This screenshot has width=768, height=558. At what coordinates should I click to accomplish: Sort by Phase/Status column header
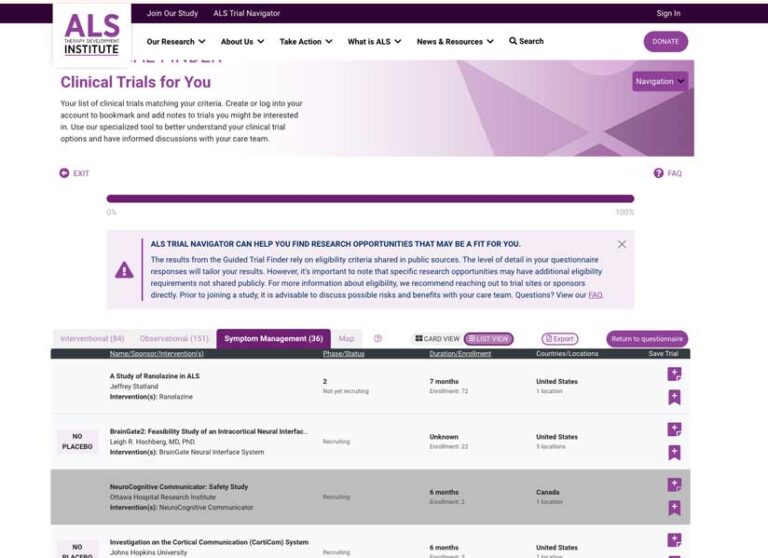pyautogui.click(x=343, y=354)
